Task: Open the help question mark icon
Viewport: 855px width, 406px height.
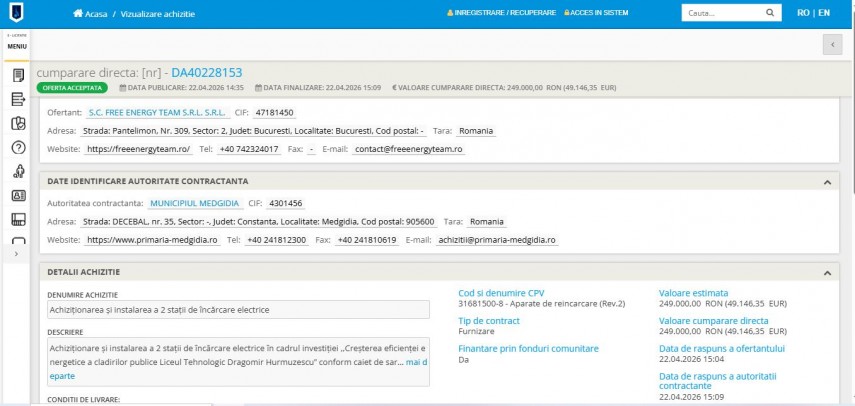Action: coord(17,147)
